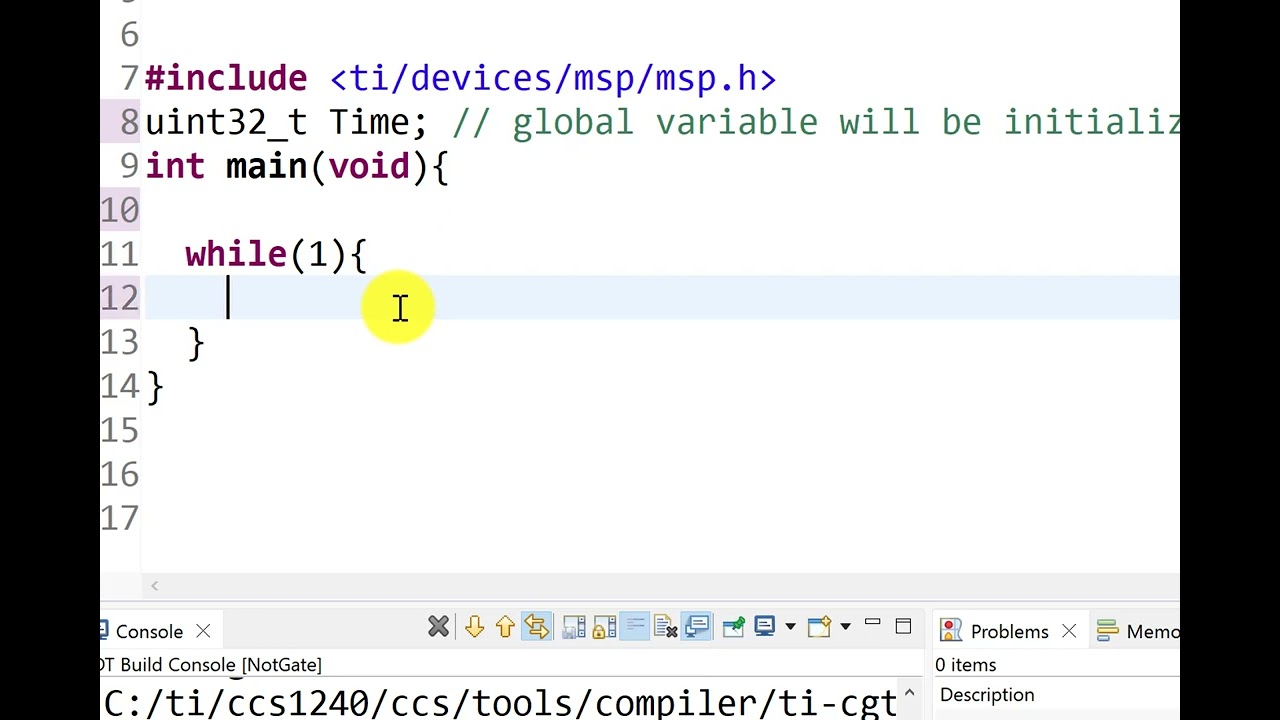The width and height of the screenshot is (1280, 720).
Task: Click the CDT Build Console [NotGate] label
Action: click(211, 665)
